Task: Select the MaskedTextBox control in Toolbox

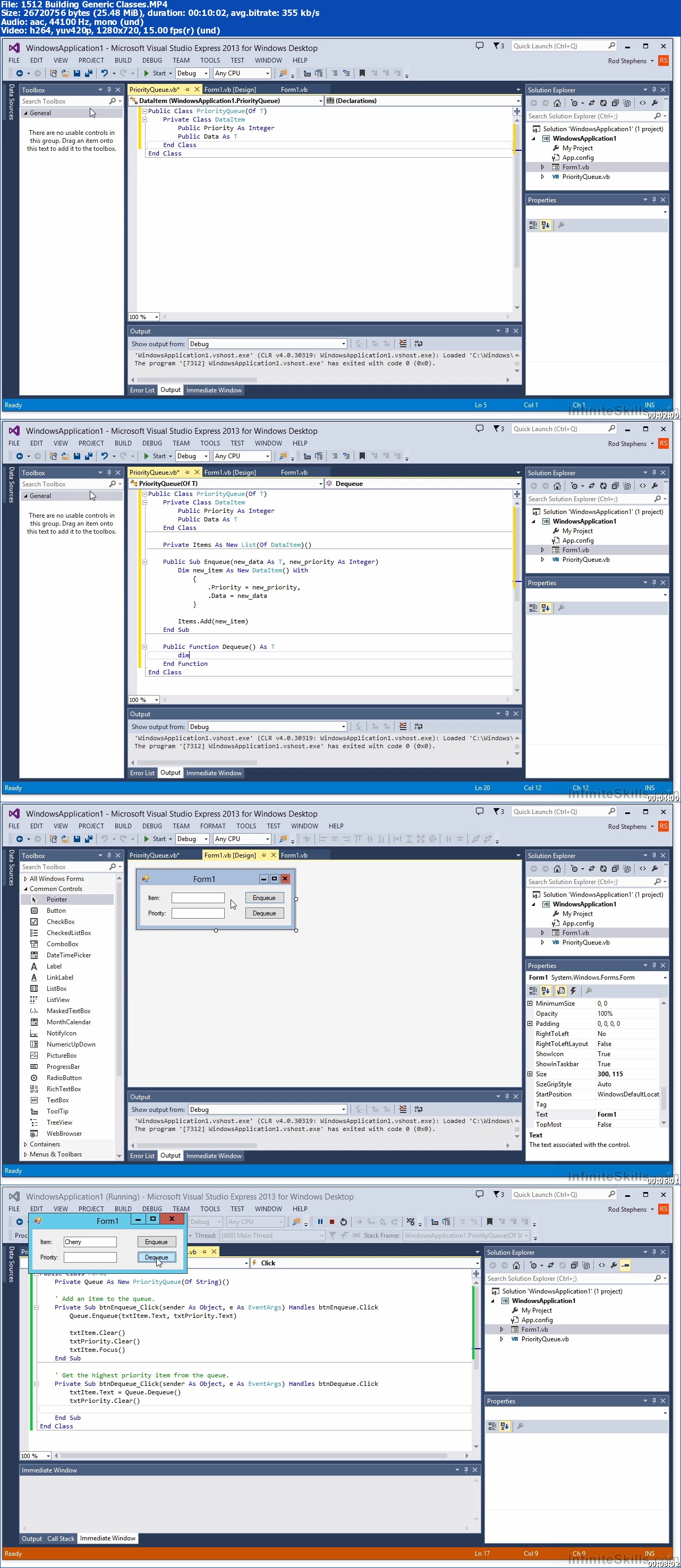Action: click(x=67, y=1010)
